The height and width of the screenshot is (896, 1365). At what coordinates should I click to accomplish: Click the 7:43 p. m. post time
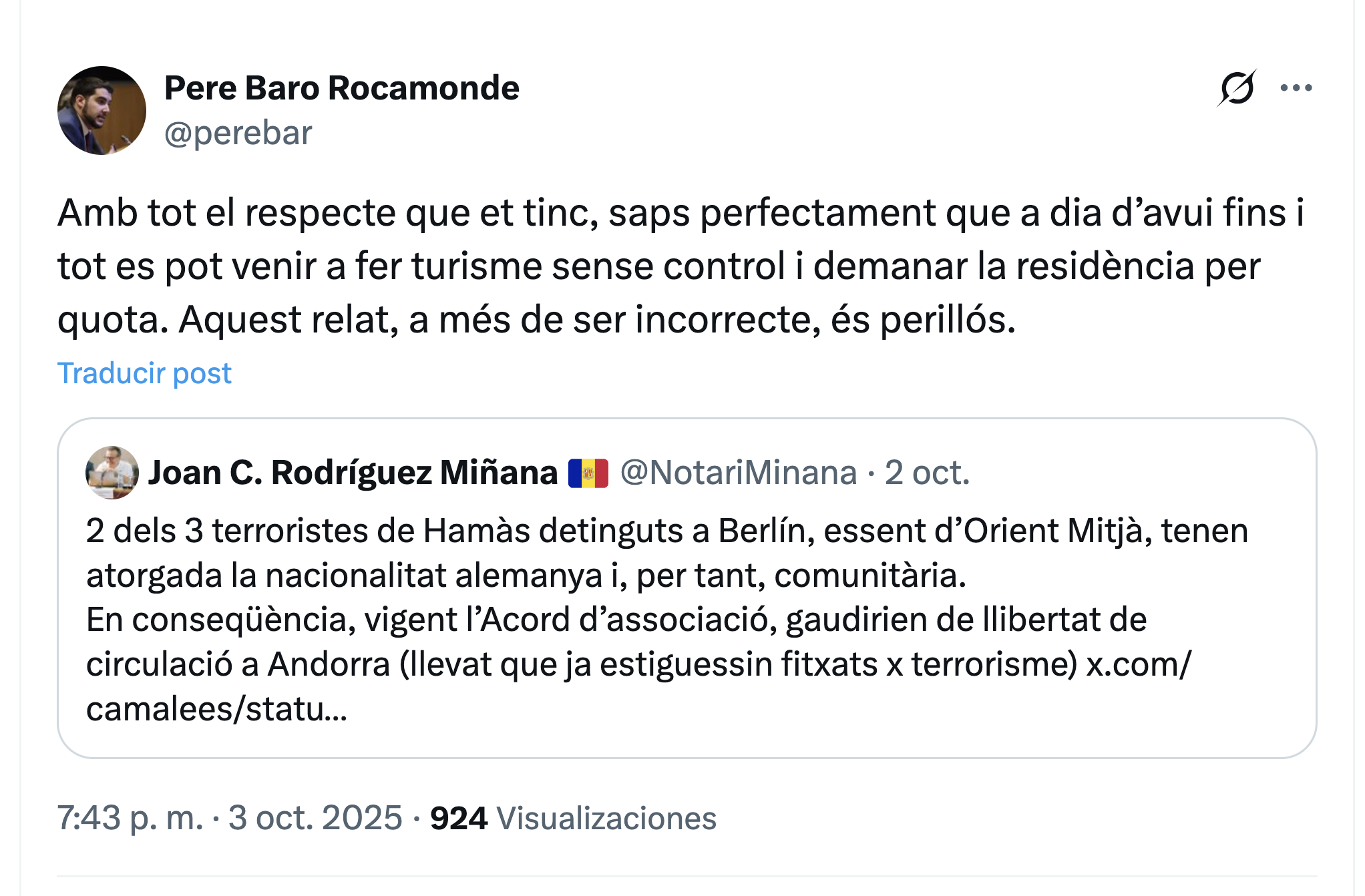pyautogui.click(x=130, y=818)
